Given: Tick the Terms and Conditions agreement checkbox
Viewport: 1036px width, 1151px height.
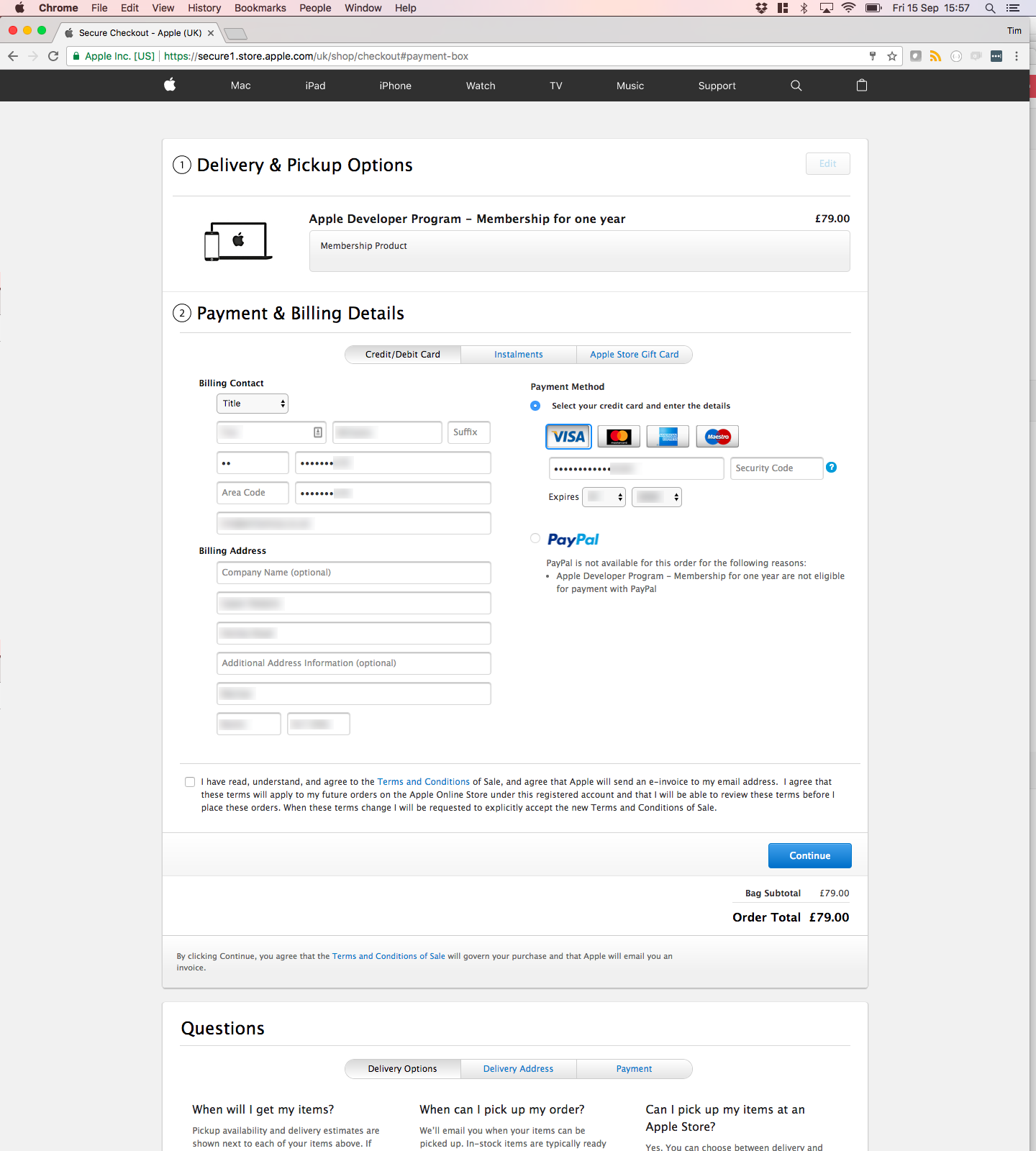Looking at the screenshot, I should pos(190,782).
